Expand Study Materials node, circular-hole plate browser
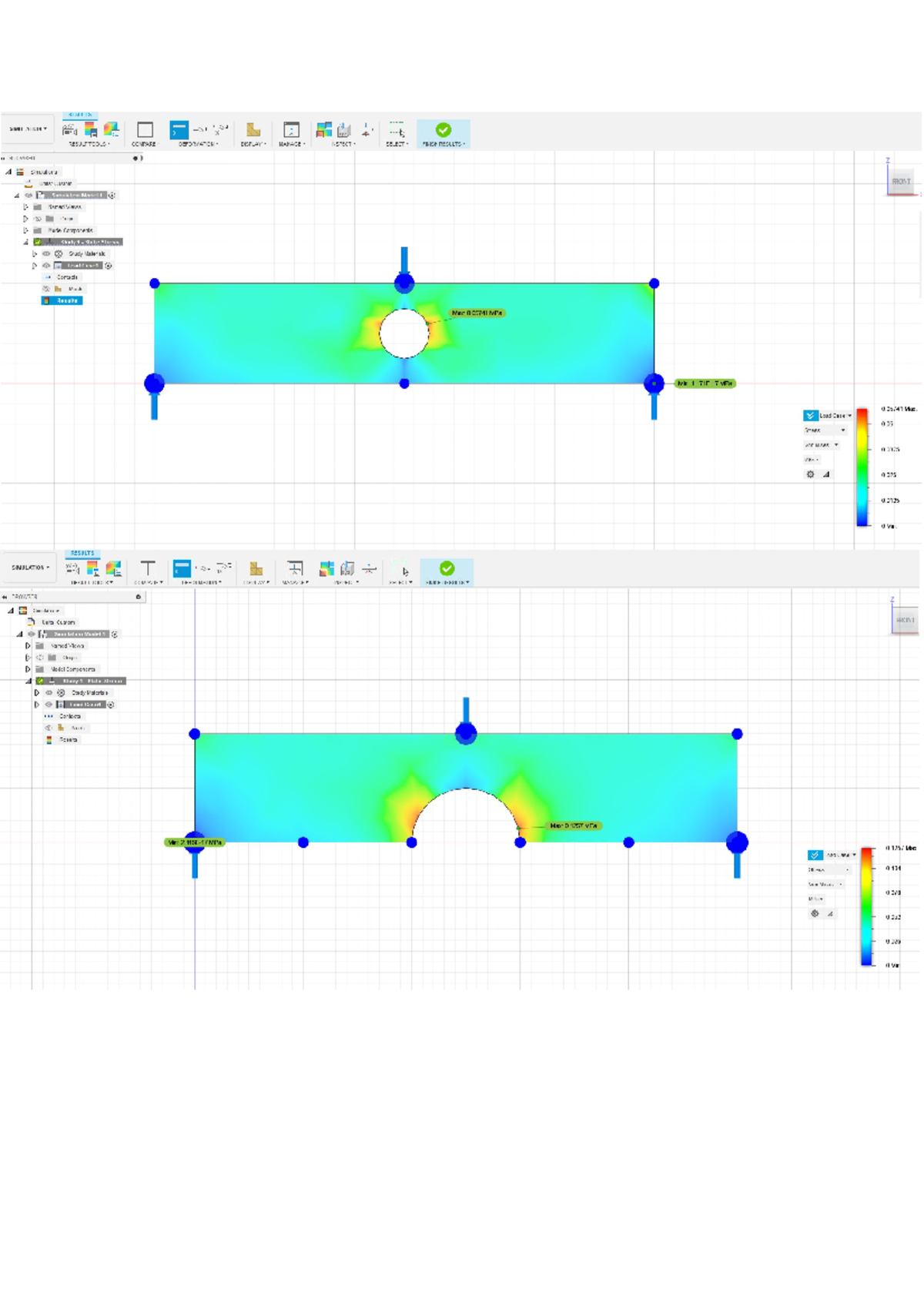This screenshot has height=1306, width=924. (34, 253)
